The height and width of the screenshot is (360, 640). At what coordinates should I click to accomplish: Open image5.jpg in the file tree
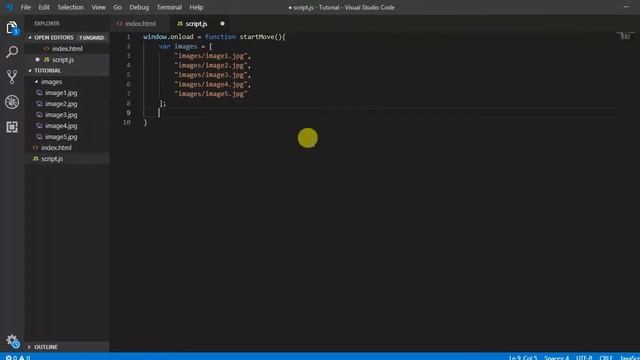coord(61,137)
